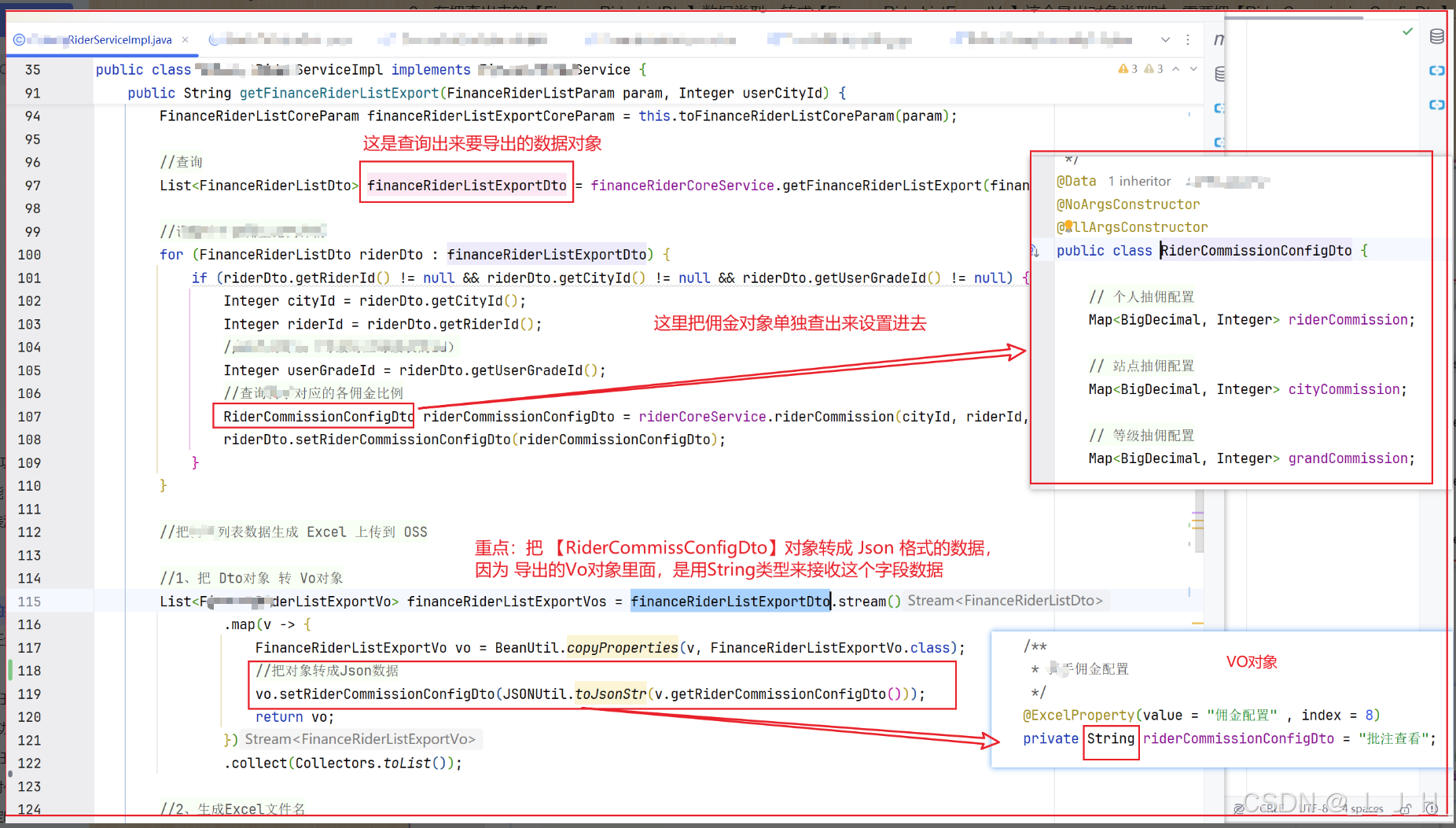The width and height of the screenshot is (1456, 828).
Task: Click the @ExcelProperty annotation in the VO editor
Action: (x=1079, y=716)
